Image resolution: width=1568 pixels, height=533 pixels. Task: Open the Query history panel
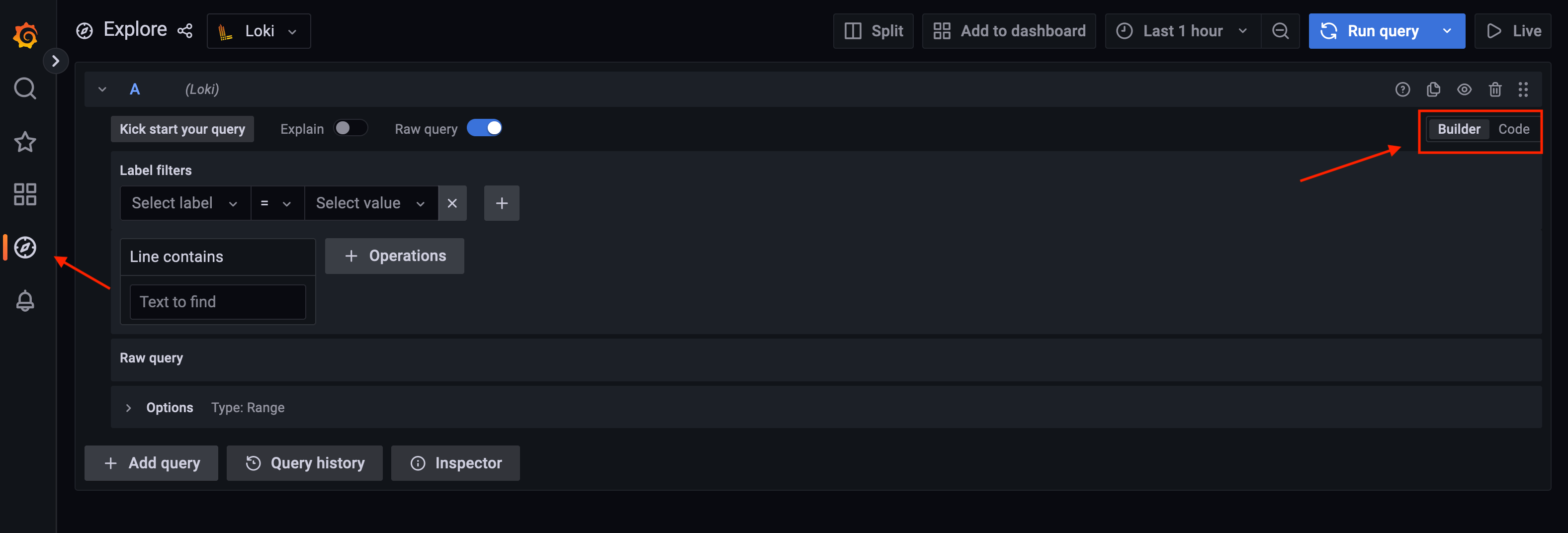(x=304, y=462)
